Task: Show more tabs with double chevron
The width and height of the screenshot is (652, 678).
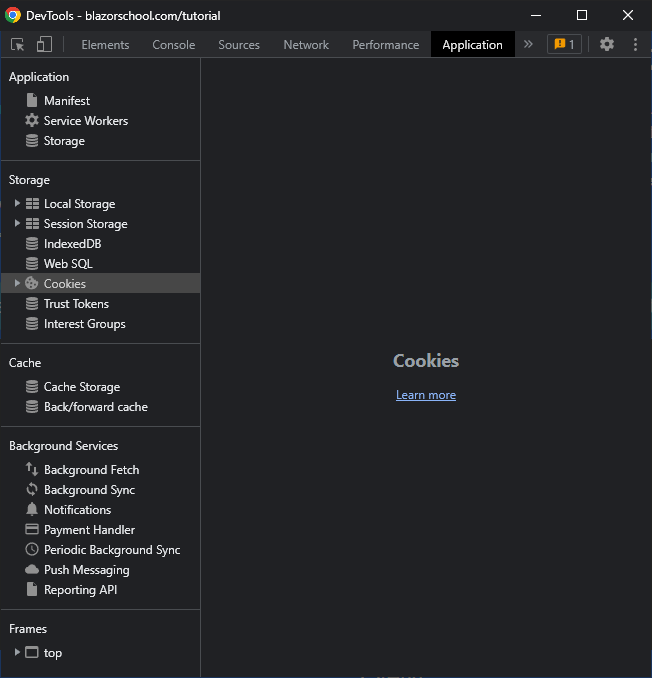Action: click(529, 44)
